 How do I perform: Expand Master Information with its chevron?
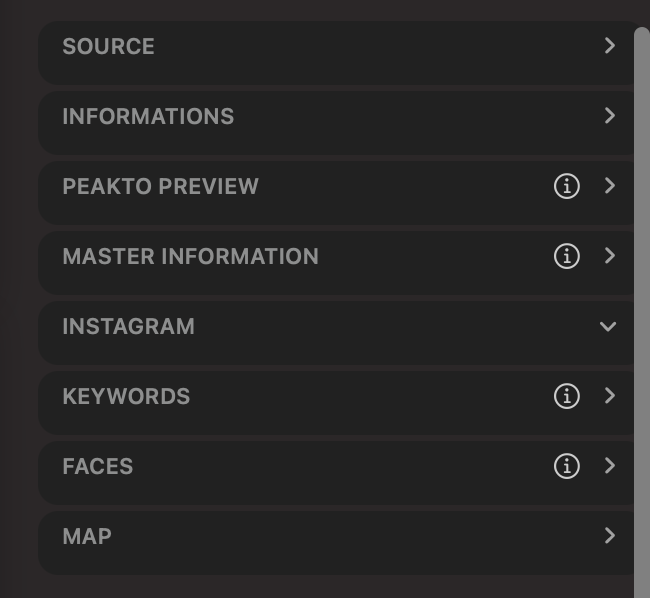(x=609, y=256)
